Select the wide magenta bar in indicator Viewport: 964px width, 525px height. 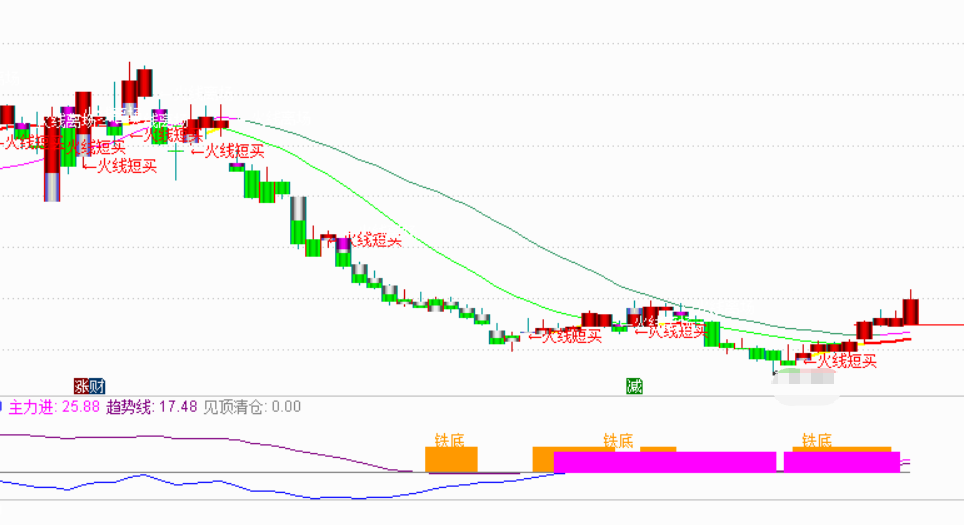(664, 462)
